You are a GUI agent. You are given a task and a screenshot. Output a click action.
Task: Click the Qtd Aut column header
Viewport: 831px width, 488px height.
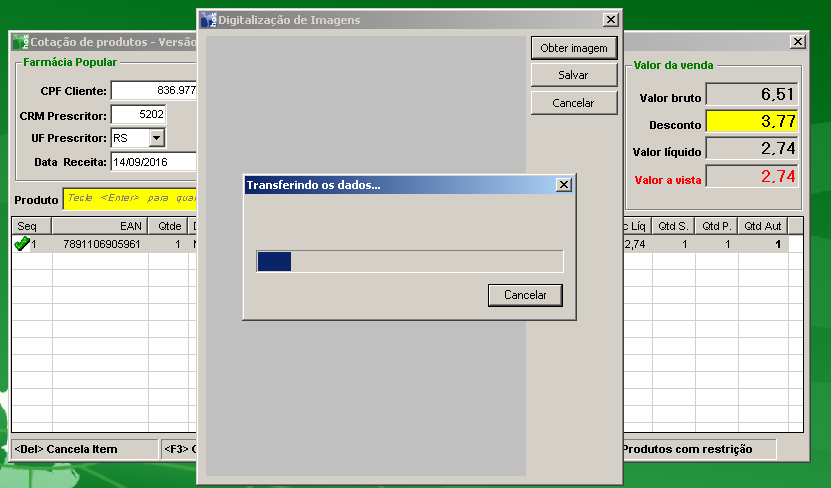tap(762, 226)
